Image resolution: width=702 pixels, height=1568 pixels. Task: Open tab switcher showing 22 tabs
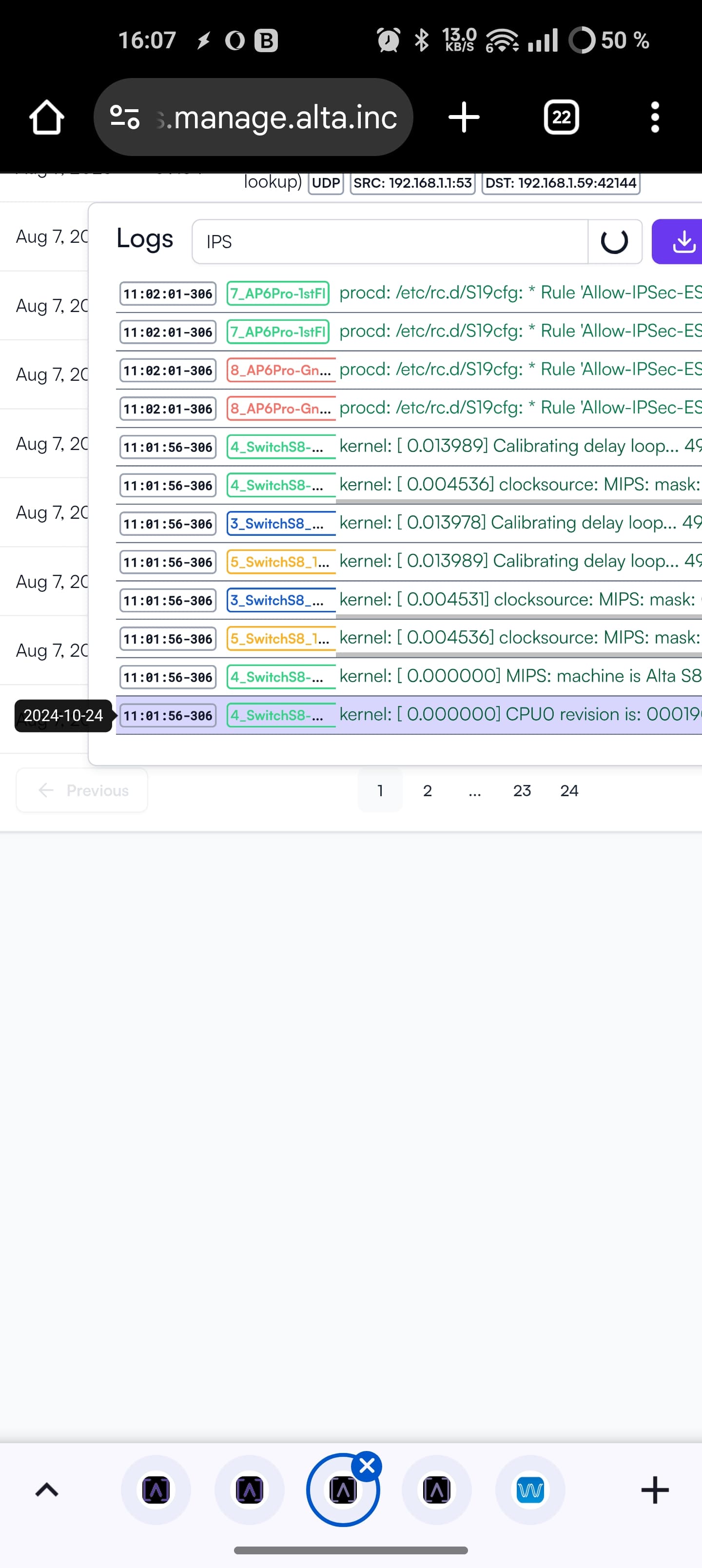(x=561, y=117)
